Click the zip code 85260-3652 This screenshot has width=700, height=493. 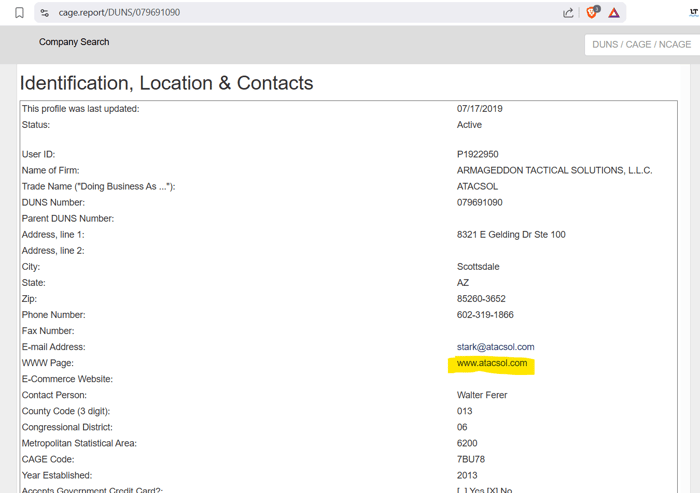click(x=483, y=299)
